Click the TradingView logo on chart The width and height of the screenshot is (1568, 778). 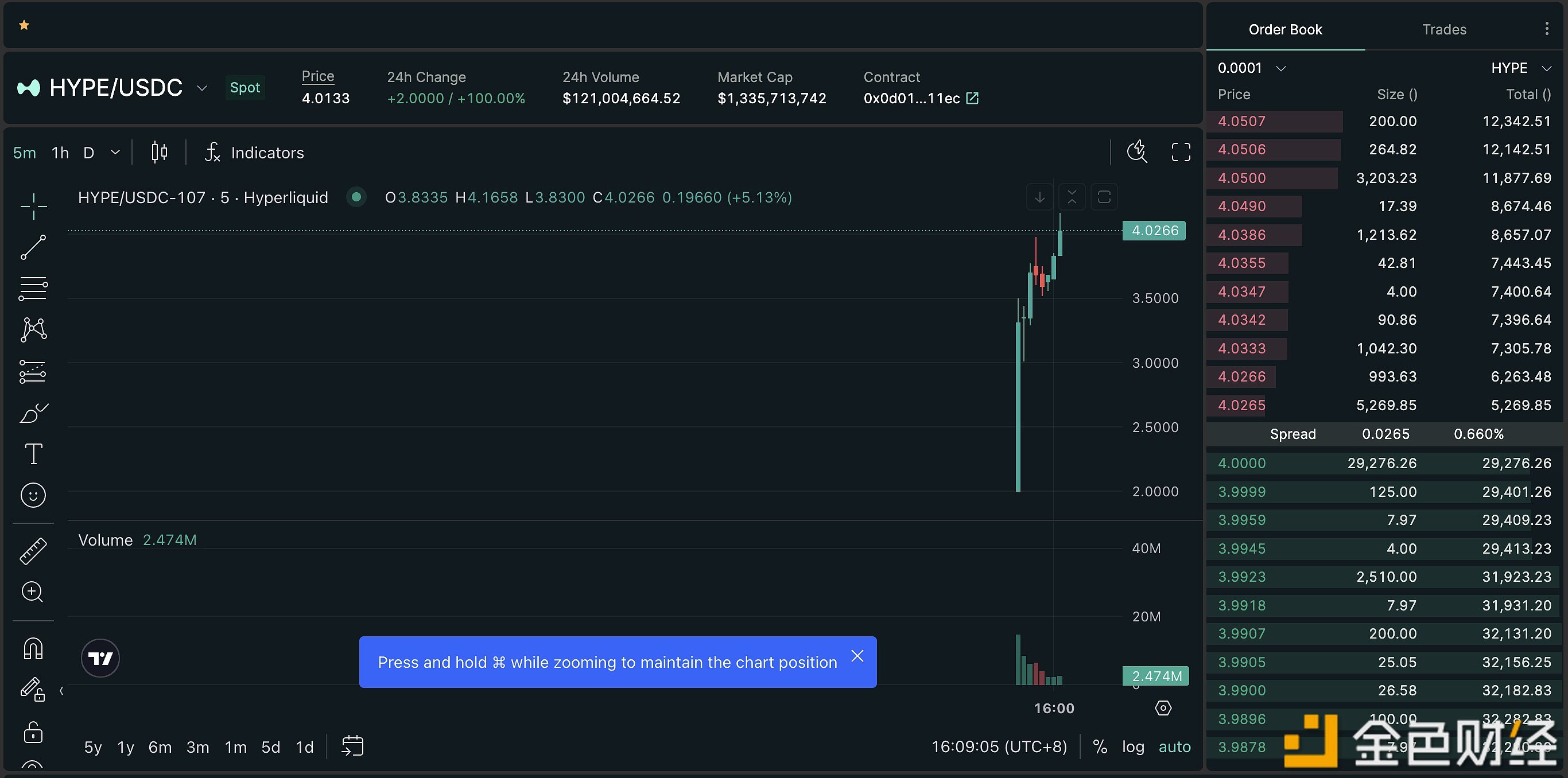100,658
